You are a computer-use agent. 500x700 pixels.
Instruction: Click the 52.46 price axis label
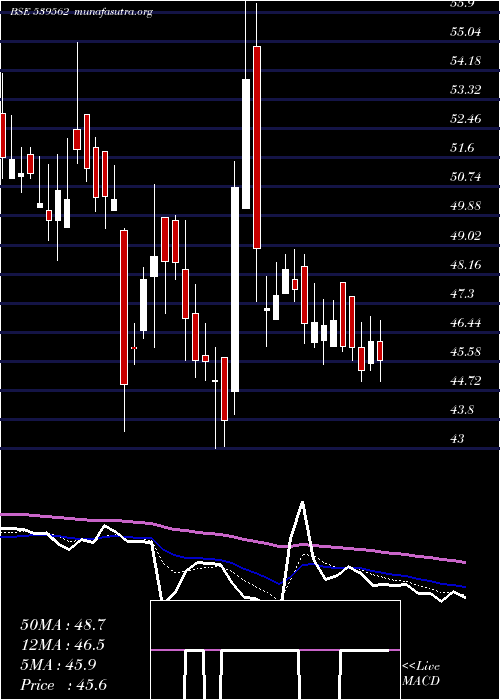tap(466, 119)
